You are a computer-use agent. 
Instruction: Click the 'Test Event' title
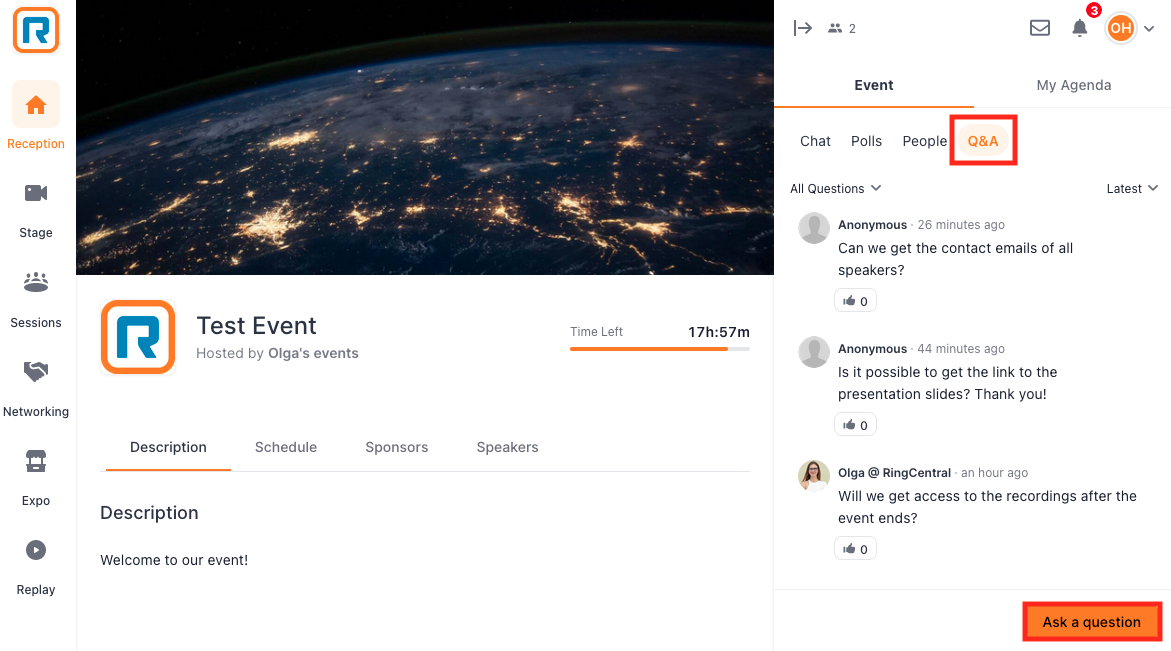(x=256, y=326)
